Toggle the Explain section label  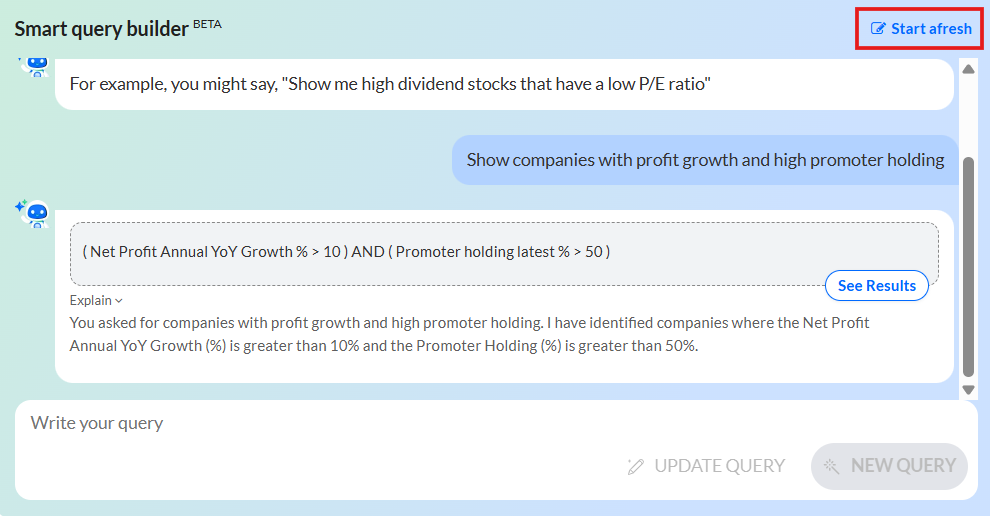coord(90,301)
